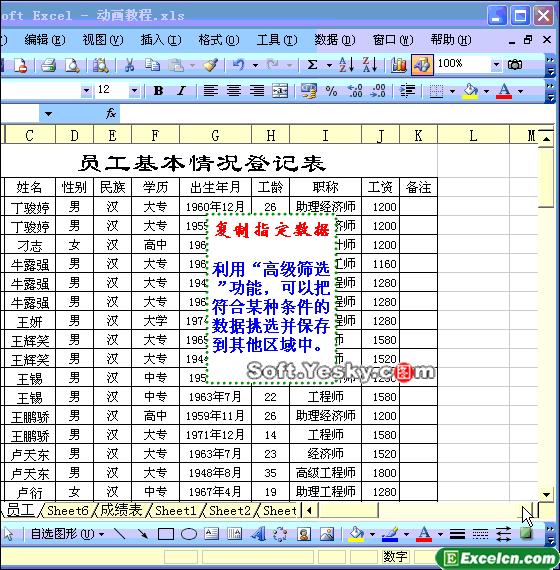
Task: Click the Insert Function fx button
Action: [111, 114]
